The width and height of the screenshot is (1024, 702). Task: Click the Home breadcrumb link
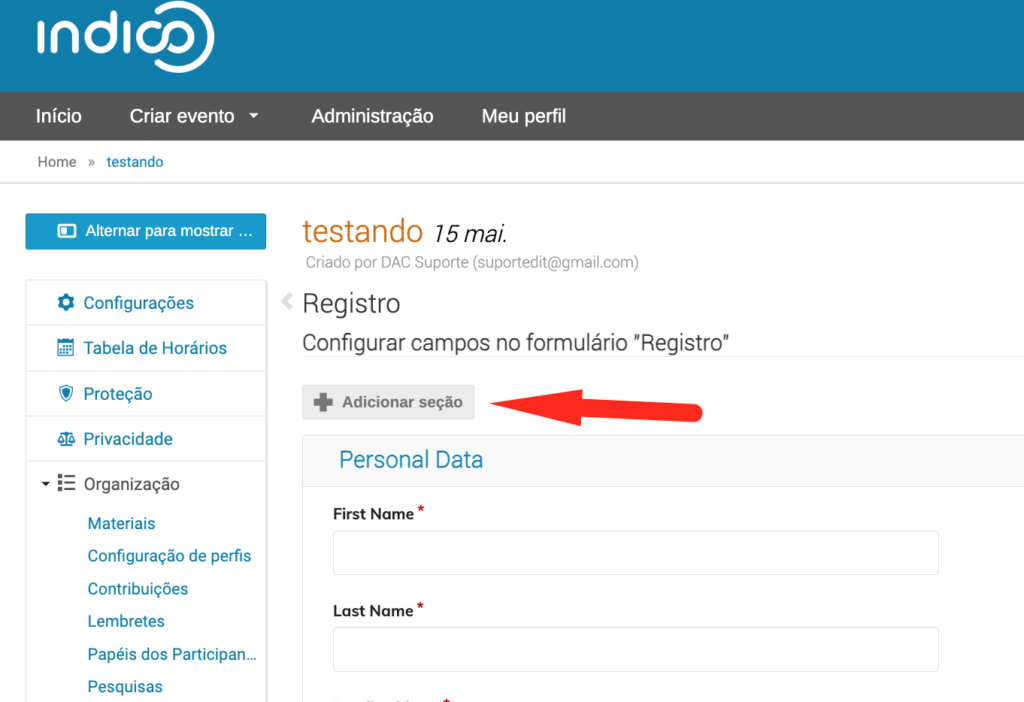57,162
